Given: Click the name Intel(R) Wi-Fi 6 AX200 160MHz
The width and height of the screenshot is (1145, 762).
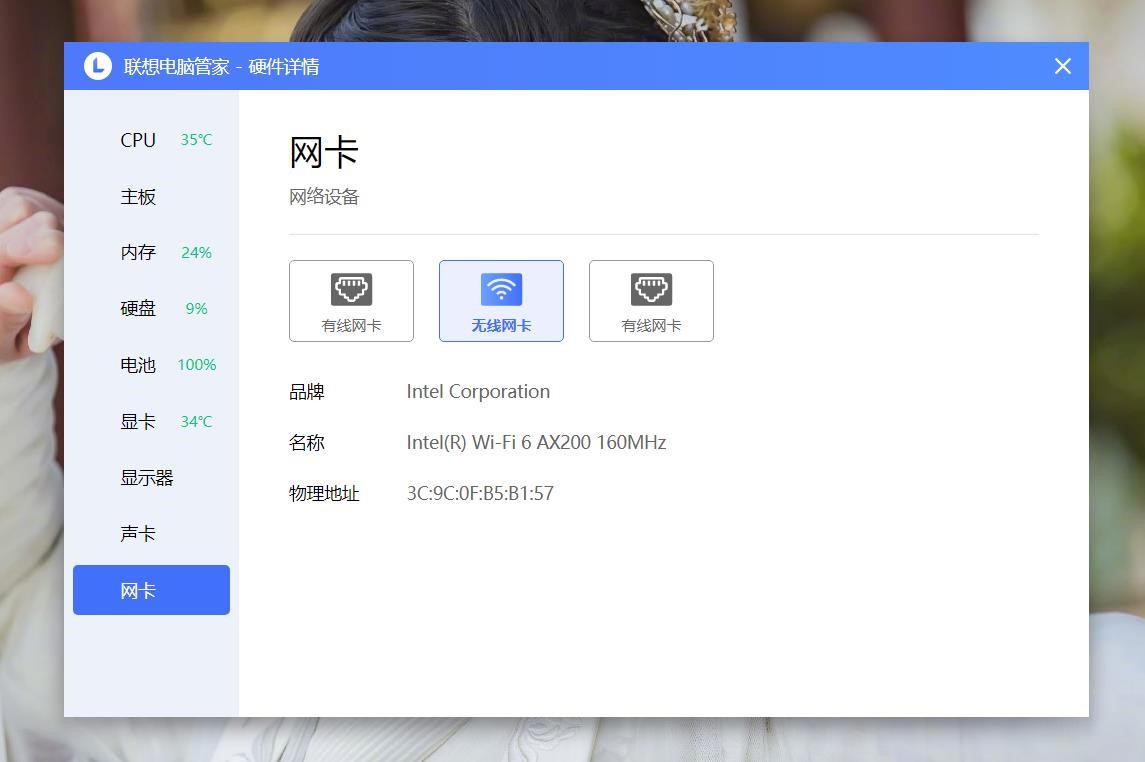Looking at the screenshot, I should point(537,442).
